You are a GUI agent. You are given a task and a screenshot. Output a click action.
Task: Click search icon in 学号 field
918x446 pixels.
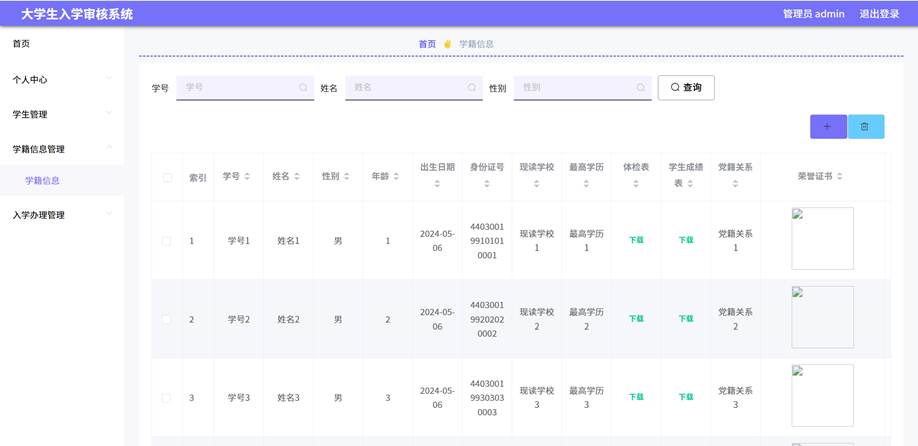tap(303, 87)
